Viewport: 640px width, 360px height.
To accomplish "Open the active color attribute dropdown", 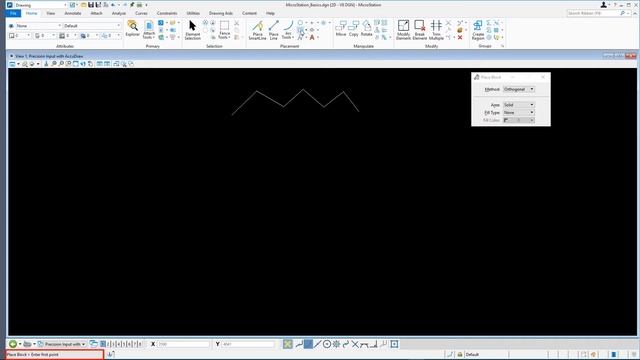I will coord(20,36).
